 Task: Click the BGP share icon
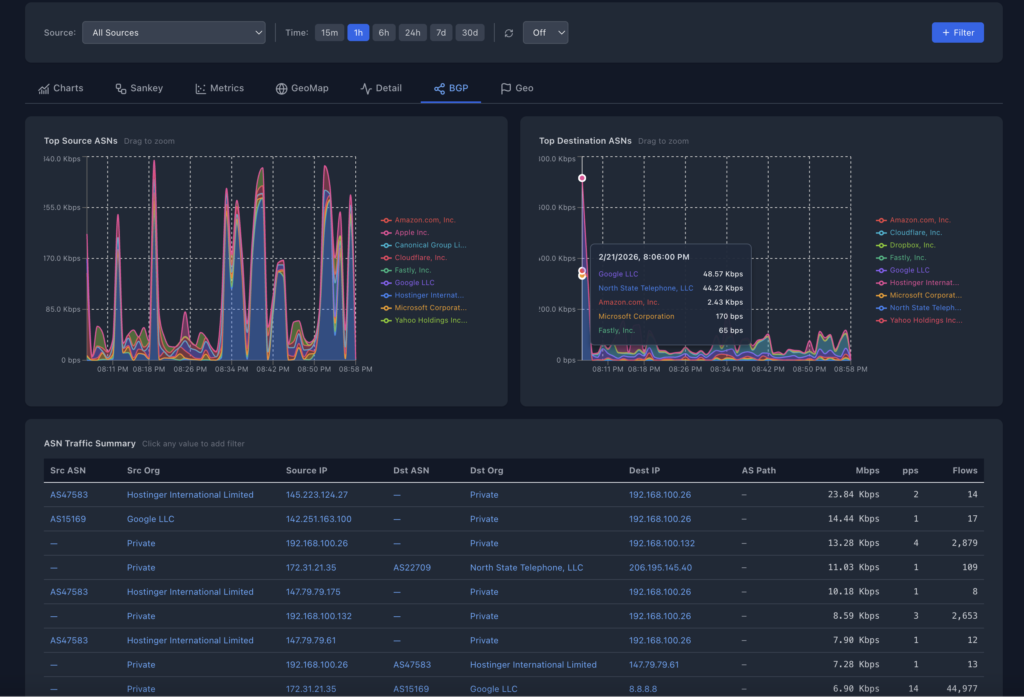[x=439, y=88]
